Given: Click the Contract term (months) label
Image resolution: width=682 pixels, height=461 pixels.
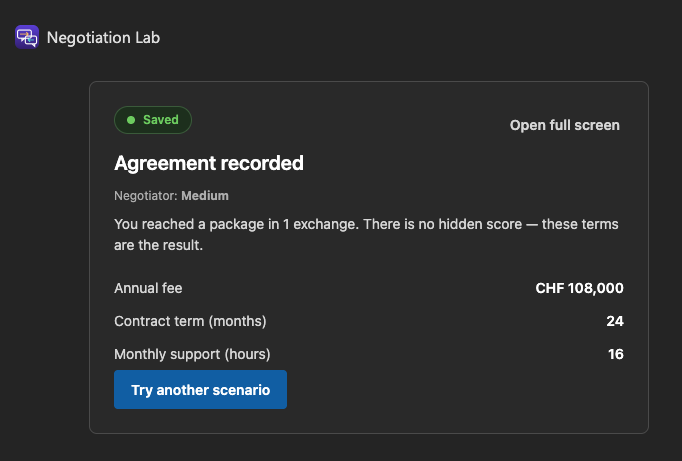Looking at the screenshot, I should 190,321.
